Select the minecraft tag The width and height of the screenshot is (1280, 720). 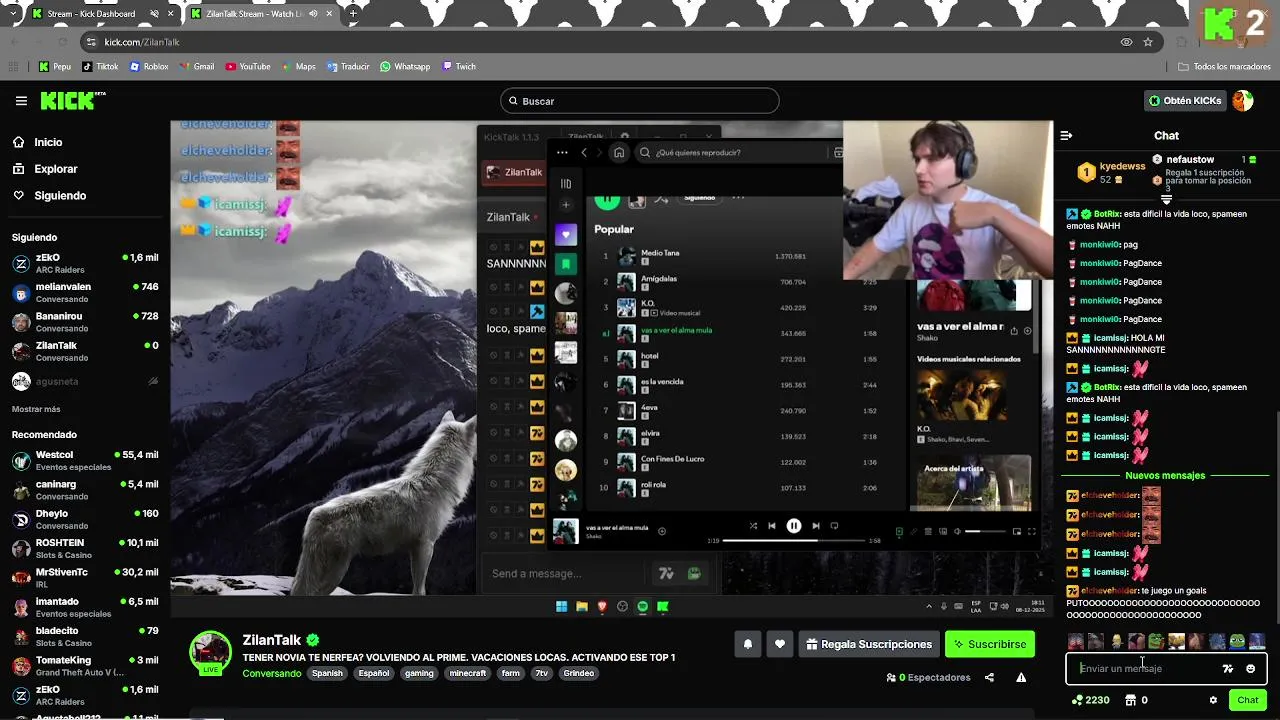[467, 673]
